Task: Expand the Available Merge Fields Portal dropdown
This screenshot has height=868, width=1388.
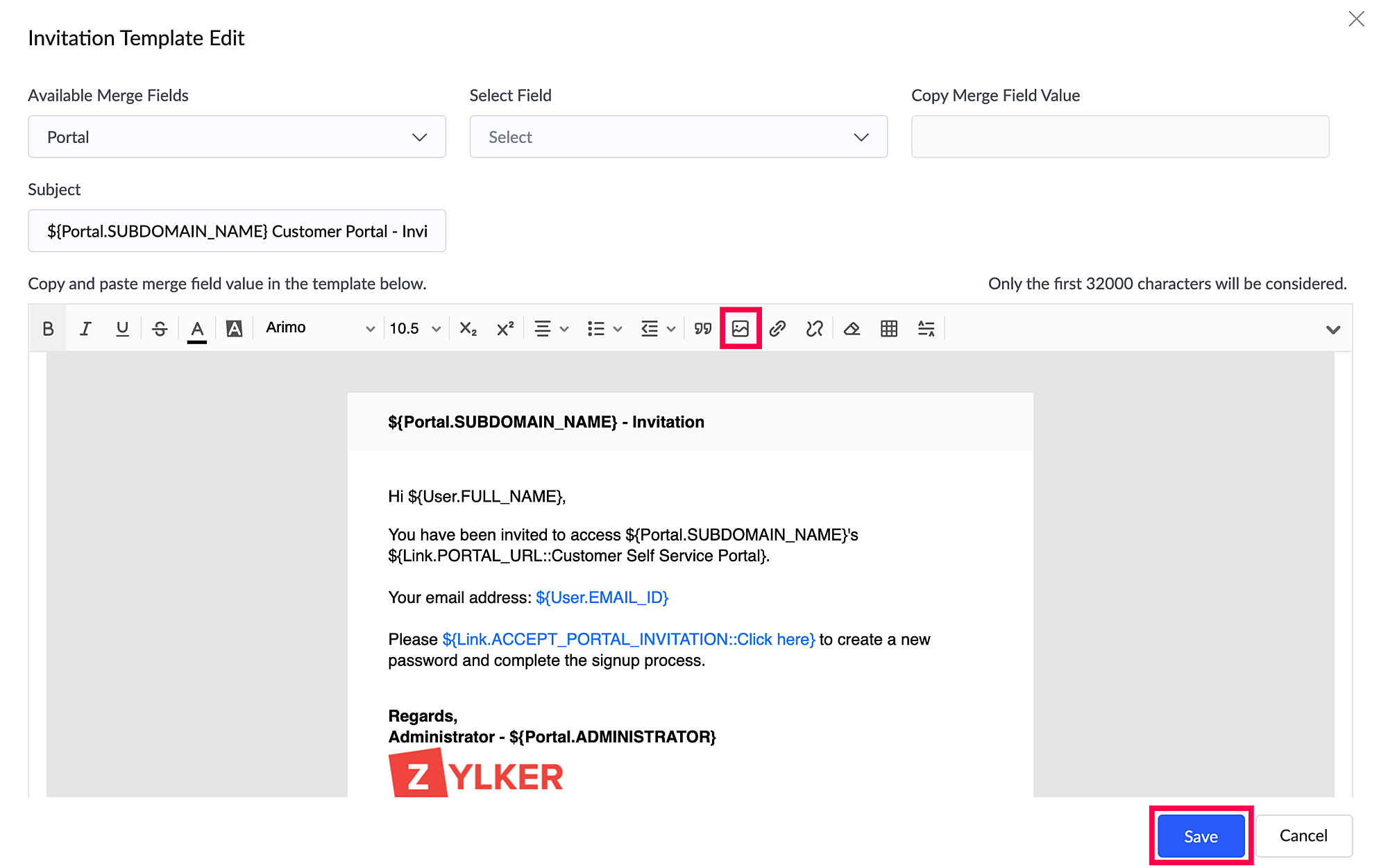Action: tap(237, 137)
